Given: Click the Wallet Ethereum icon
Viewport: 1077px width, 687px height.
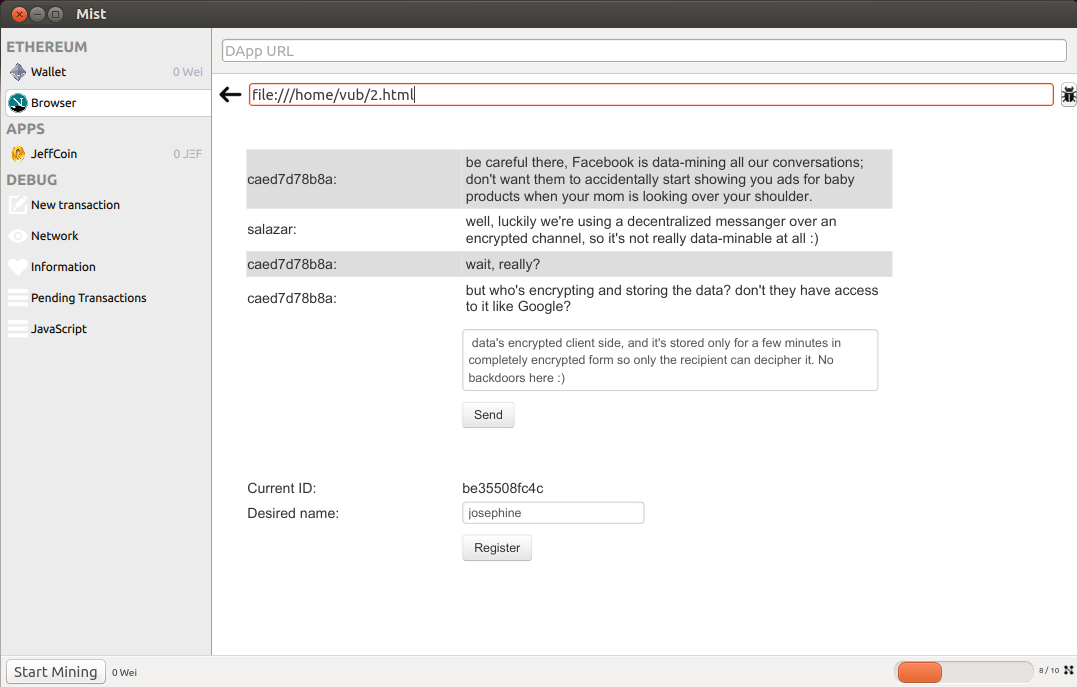Looking at the screenshot, I should coord(17,72).
